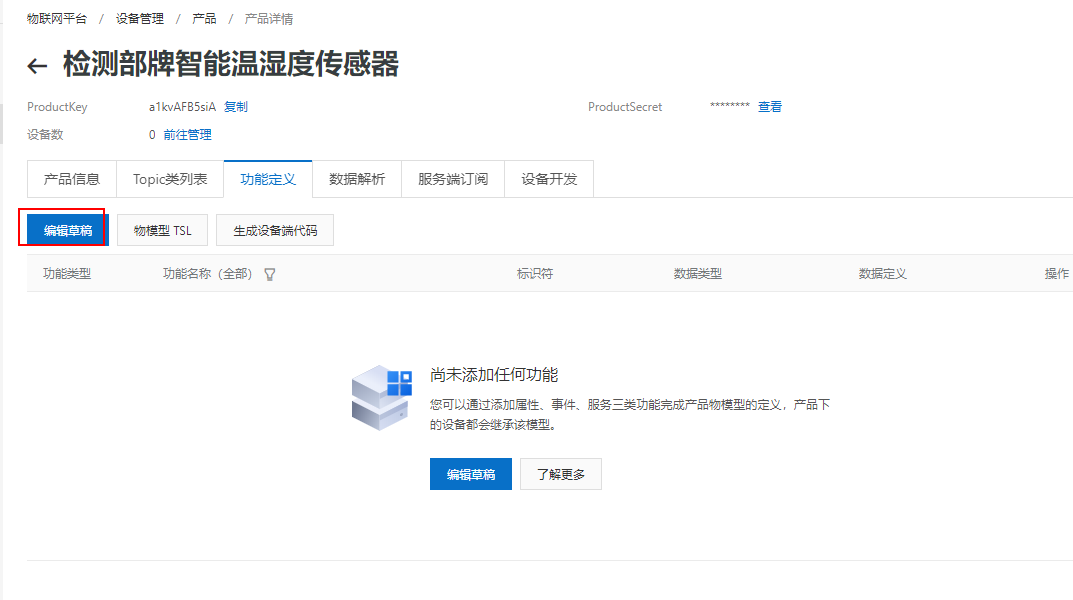
Task: Click 物联网平台 in the breadcrumb
Action: pos(57,18)
